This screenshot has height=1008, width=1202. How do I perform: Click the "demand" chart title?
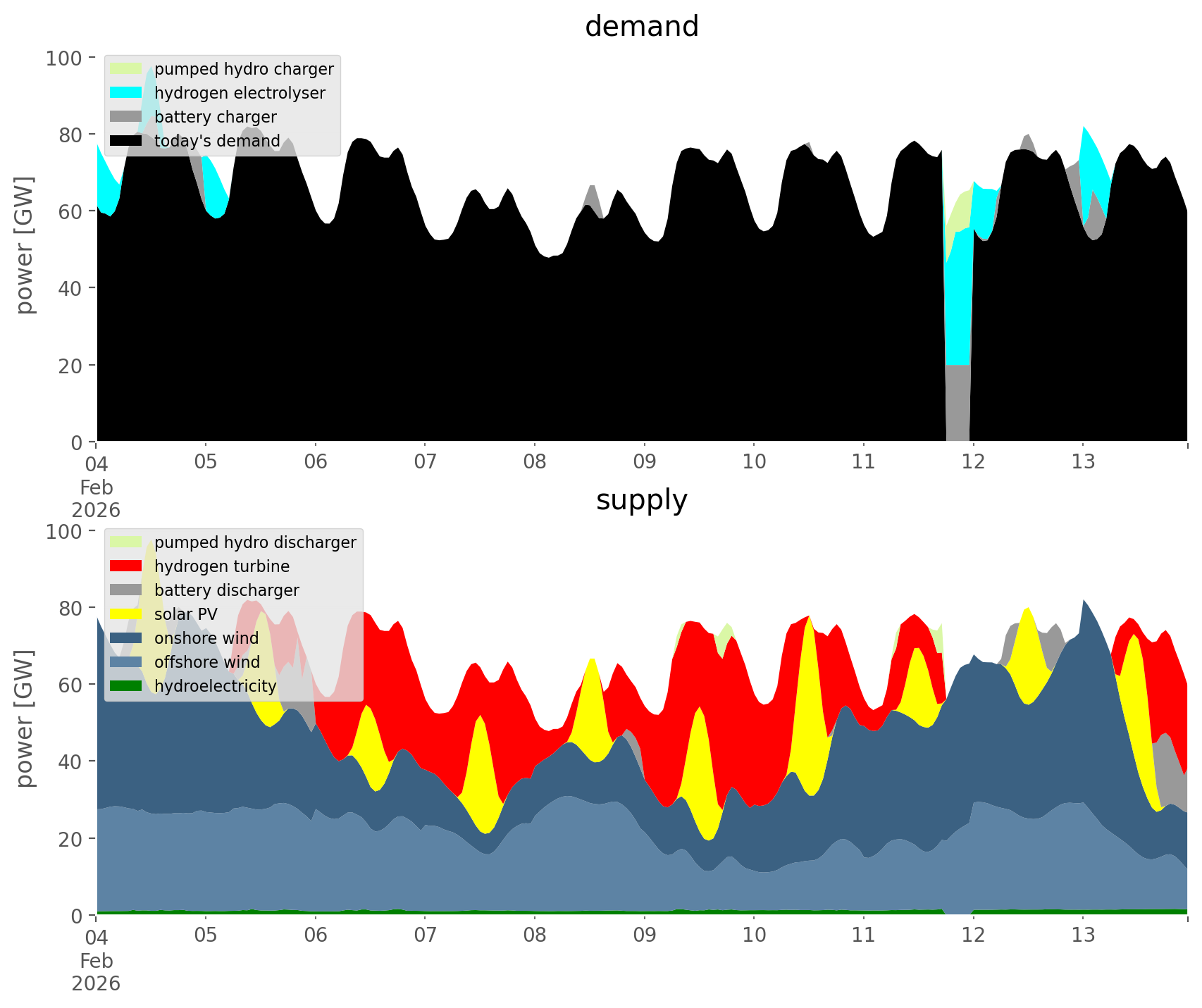[x=641, y=27]
